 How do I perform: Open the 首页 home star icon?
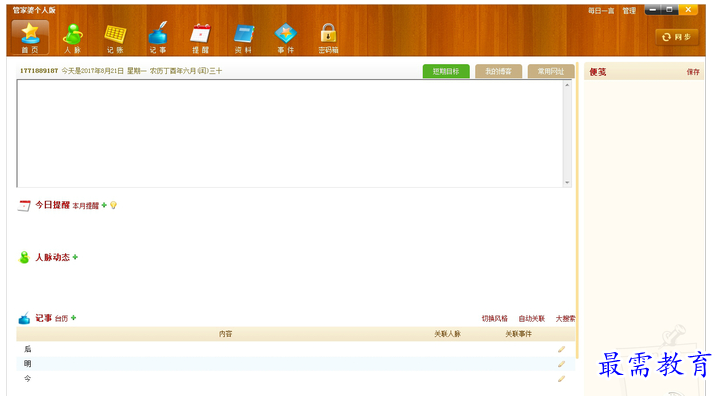[30, 37]
